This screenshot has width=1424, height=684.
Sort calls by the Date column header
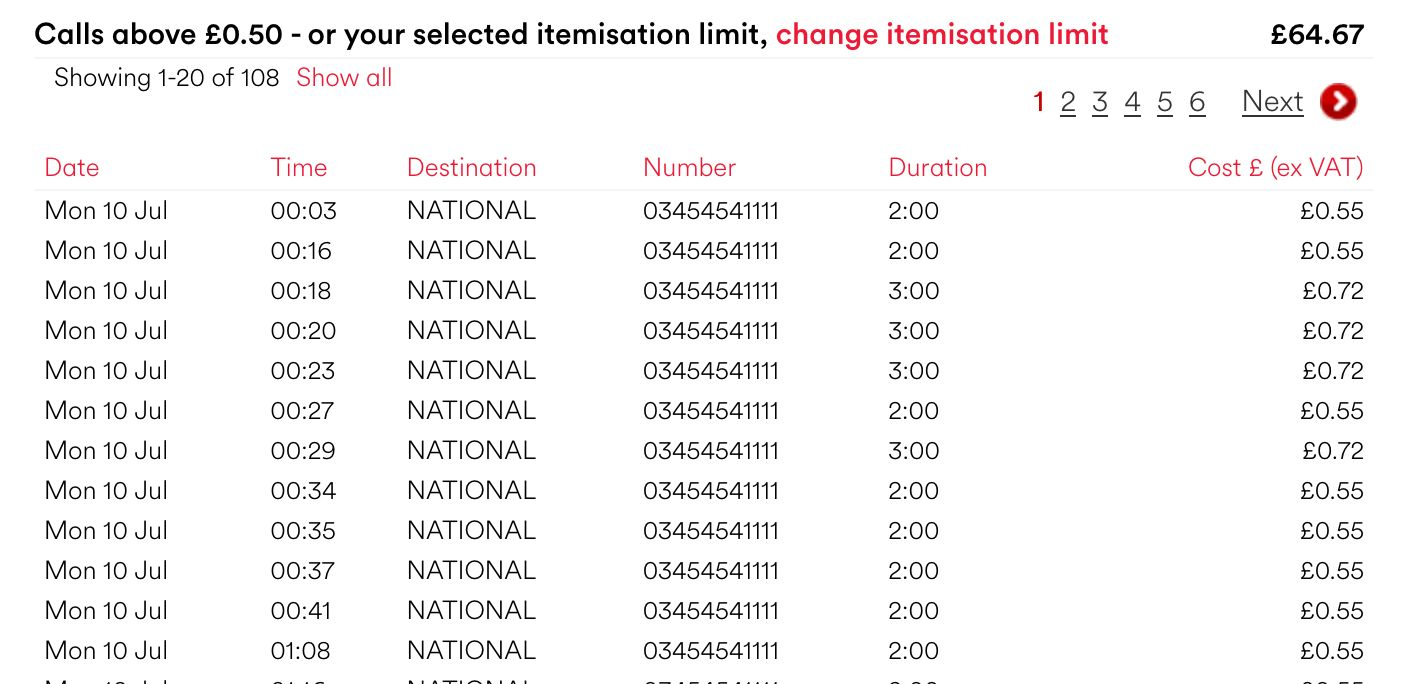tap(72, 167)
